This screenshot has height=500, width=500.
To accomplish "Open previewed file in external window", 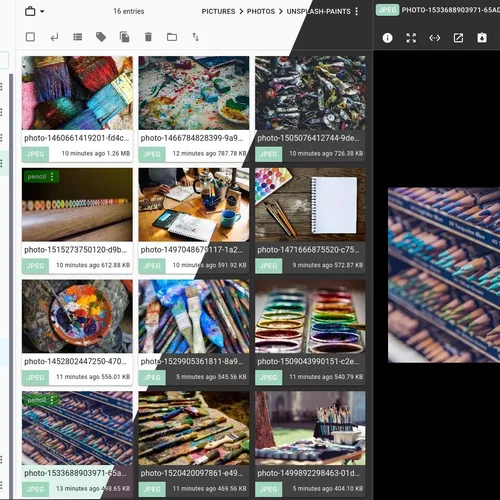I will point(458,38).
